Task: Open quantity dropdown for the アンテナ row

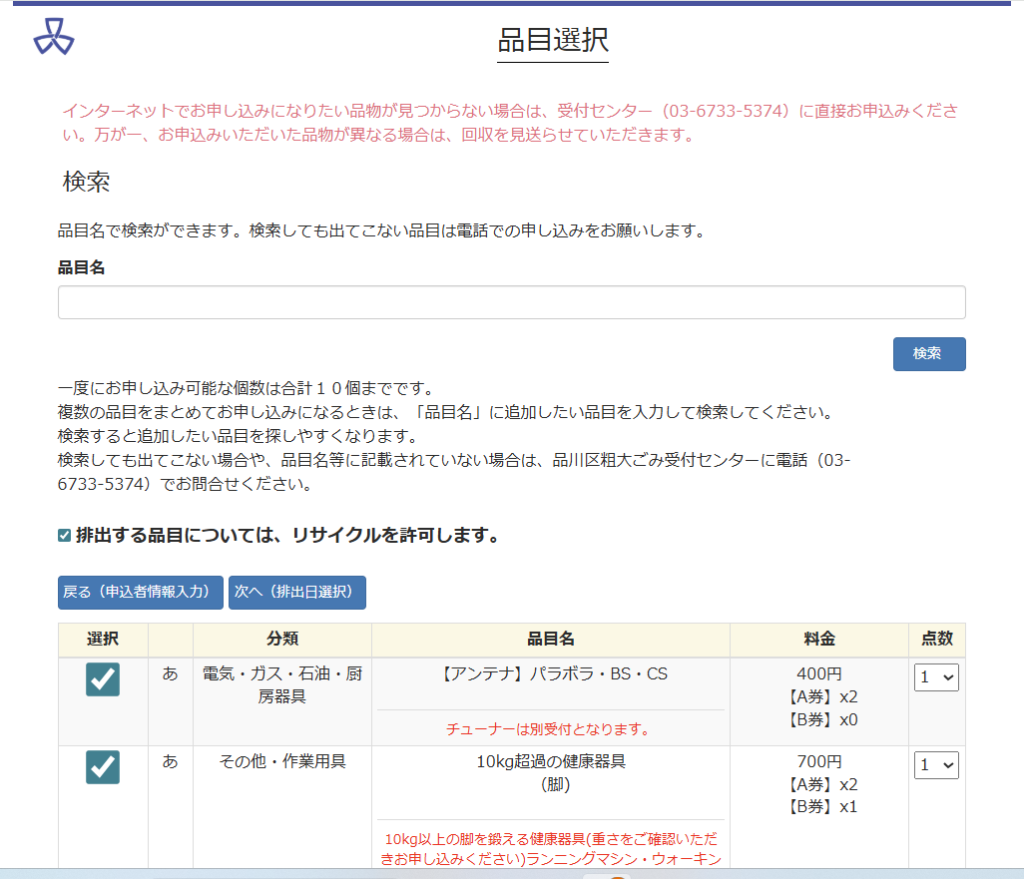Action: (936, 678)
